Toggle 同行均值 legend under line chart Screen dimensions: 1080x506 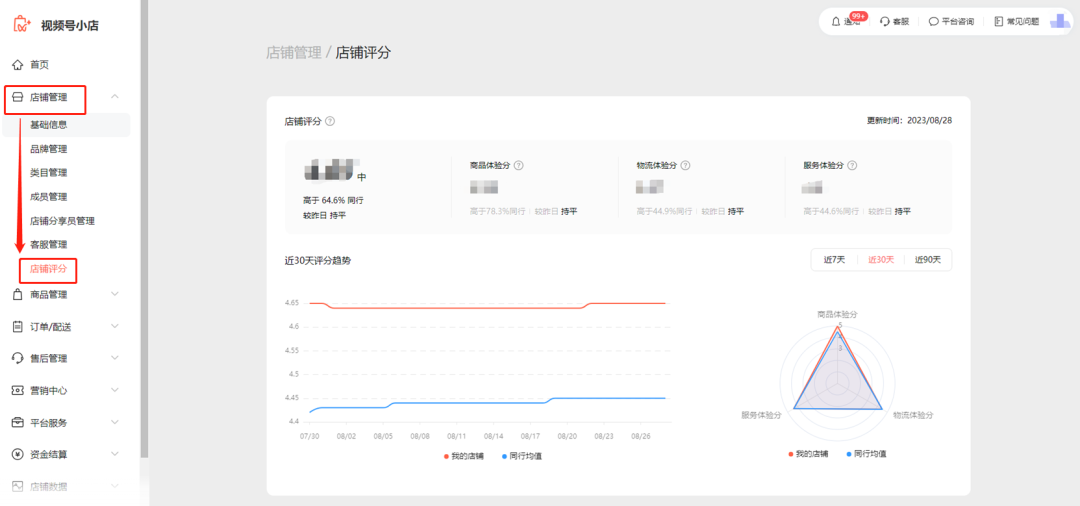click(x=521, y=456)
